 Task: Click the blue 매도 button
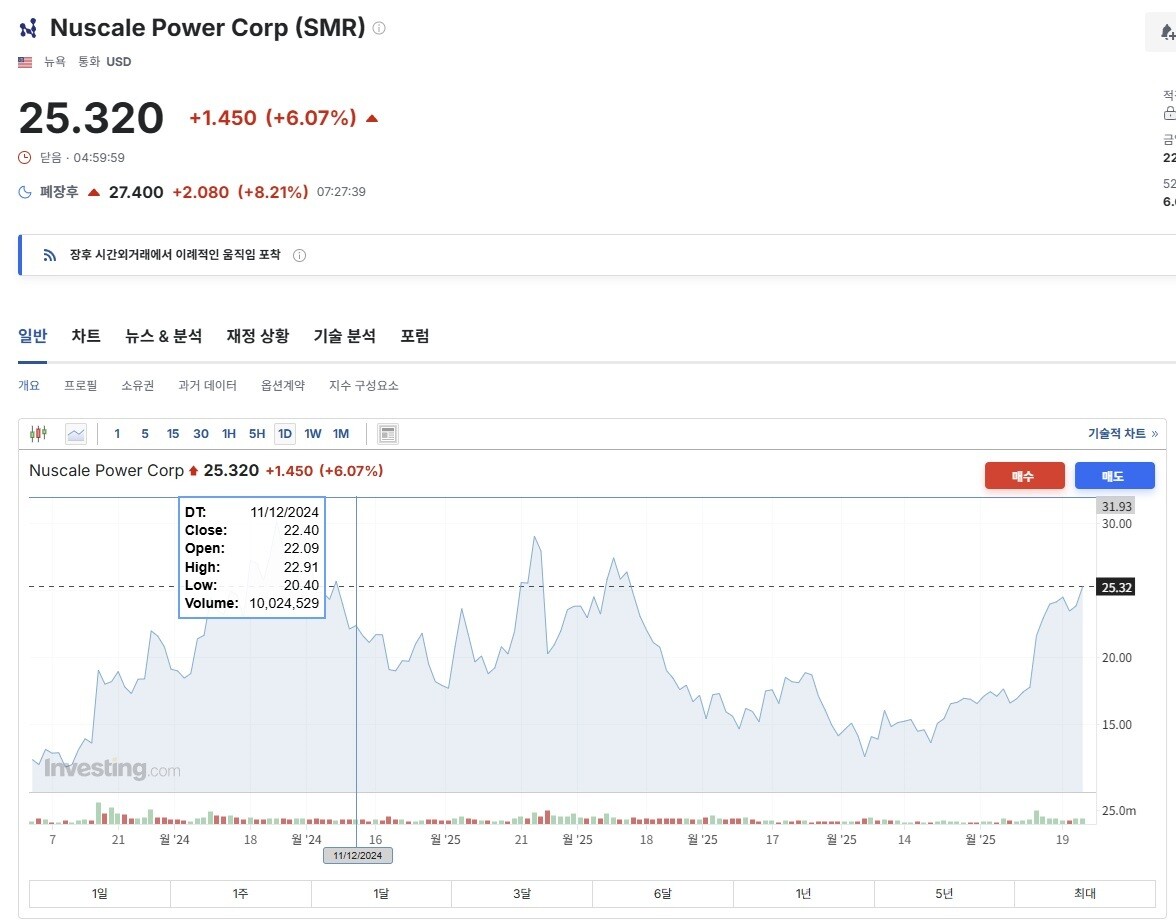1114,476
